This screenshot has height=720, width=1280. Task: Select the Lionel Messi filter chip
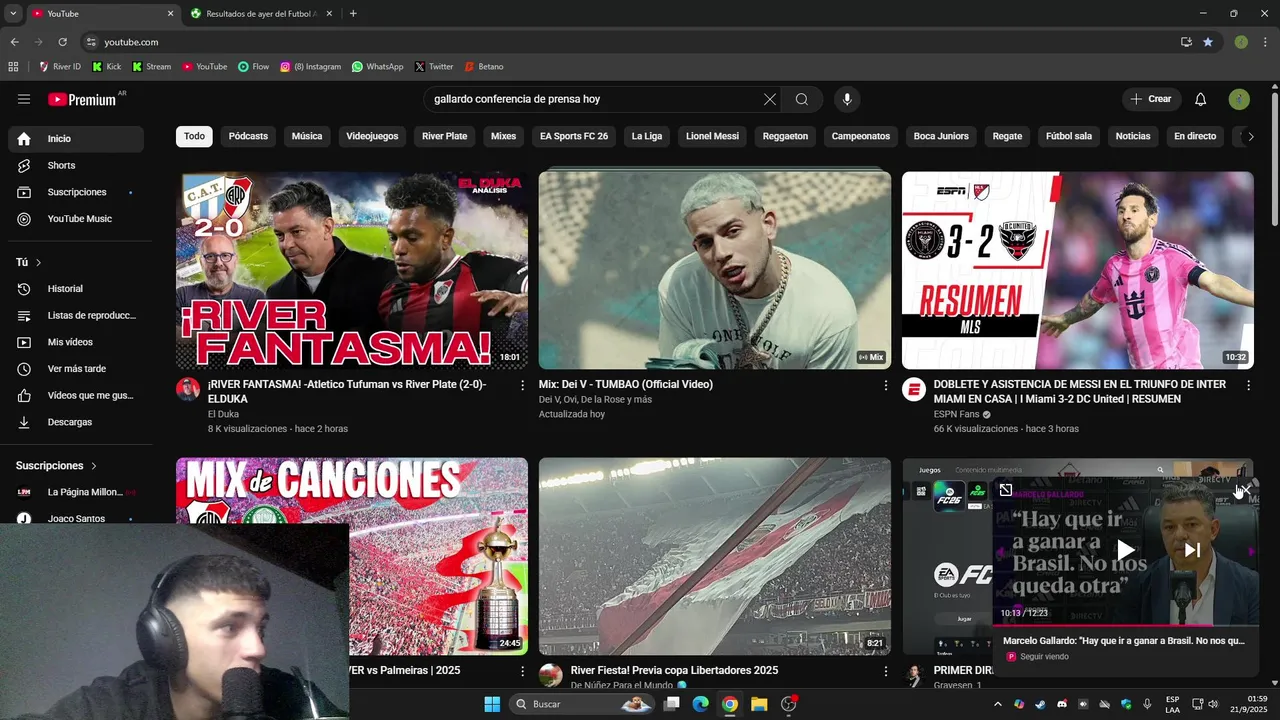click(x=712, y=136)
